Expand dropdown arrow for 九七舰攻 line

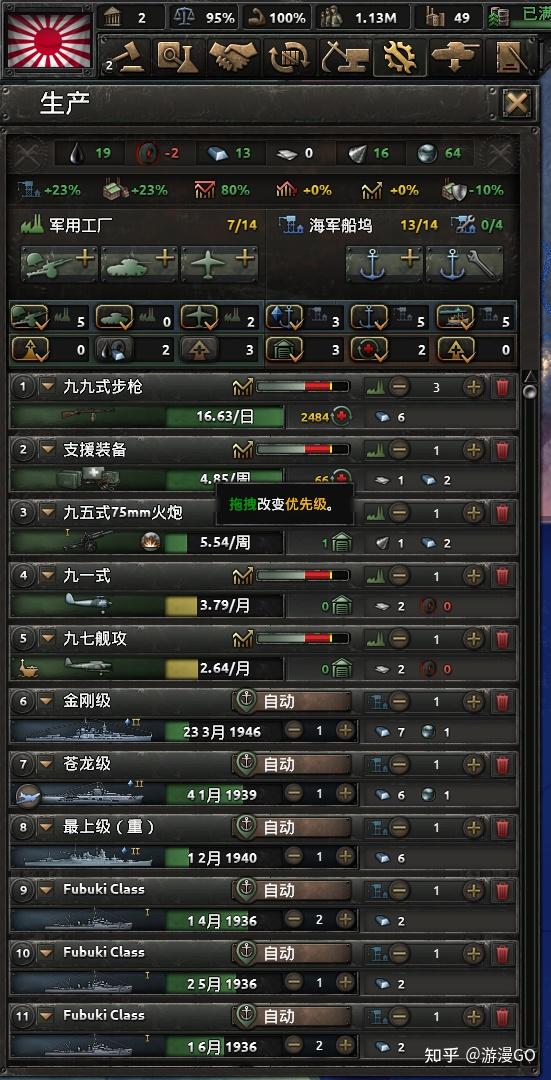tap(47, 638)
